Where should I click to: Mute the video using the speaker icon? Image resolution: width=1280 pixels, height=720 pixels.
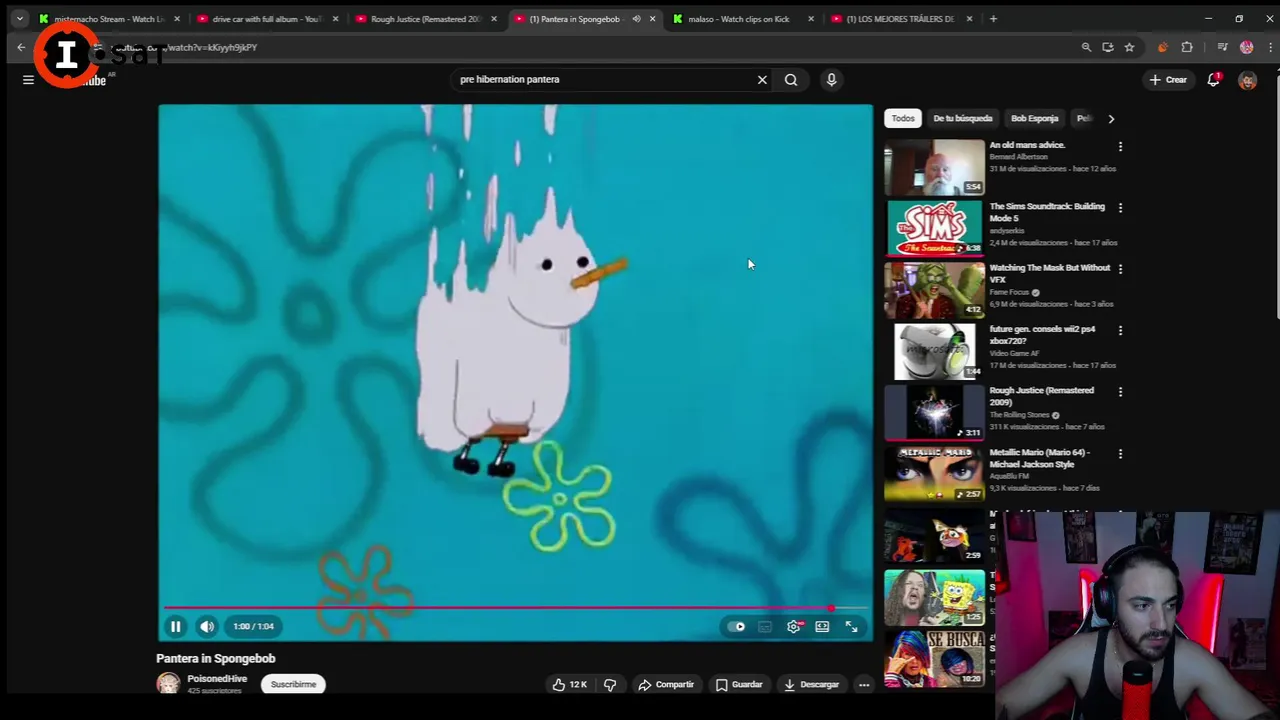click(x=207, y=627)
